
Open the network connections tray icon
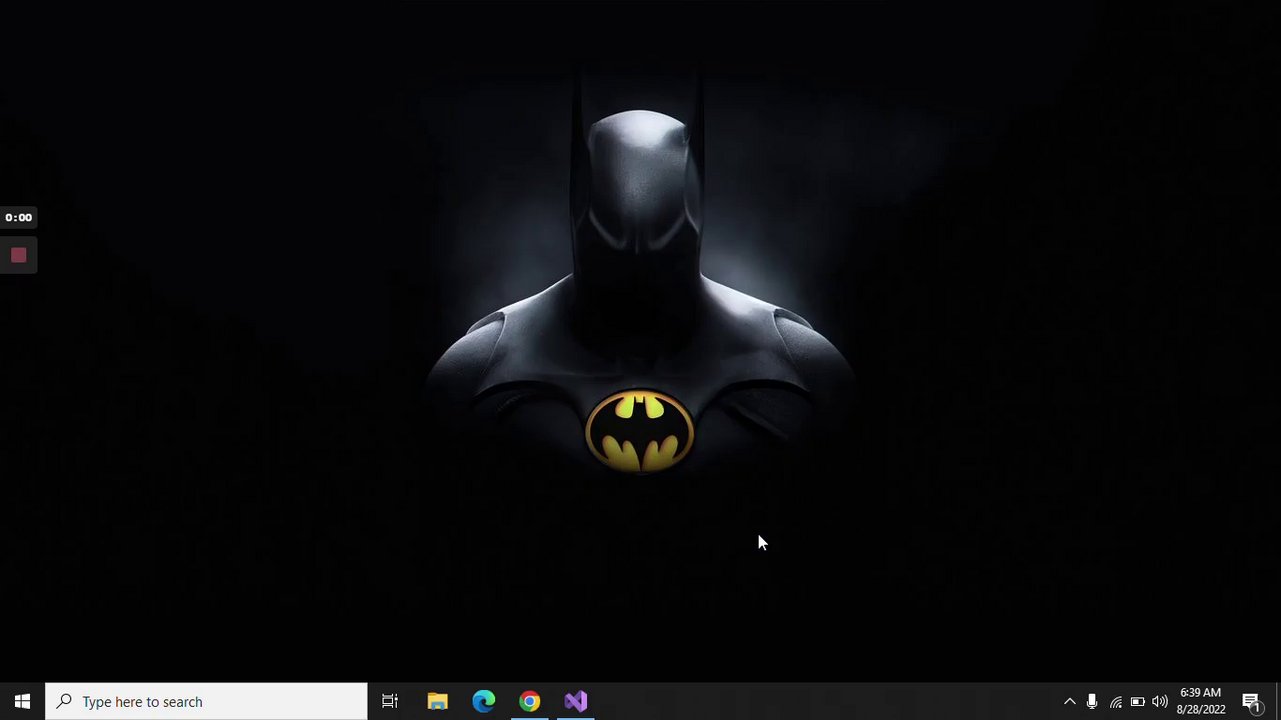click(1115, 702)
